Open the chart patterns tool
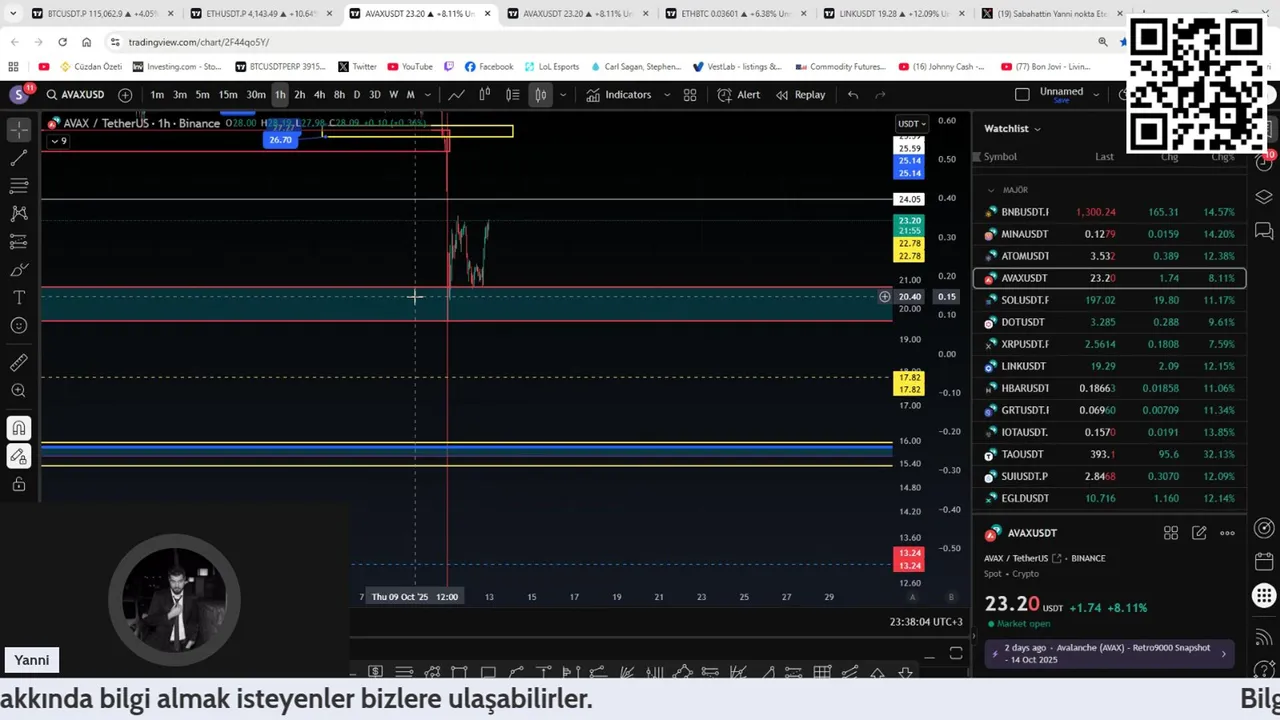This screenshot has width=1280, height=720. click(x=19, y=214)
